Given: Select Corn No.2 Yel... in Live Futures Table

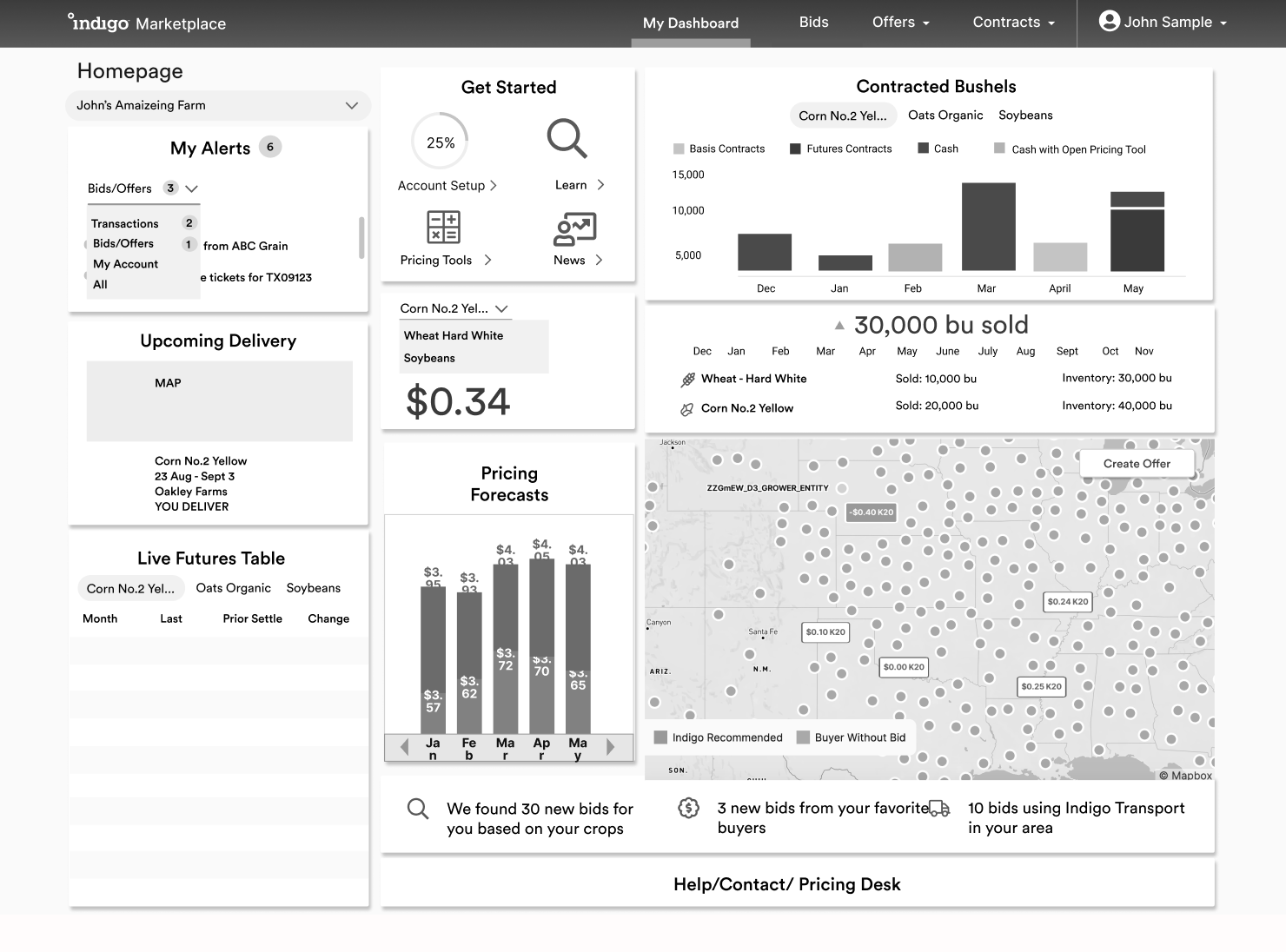Looking at the screenshot, I should (x=130, y=588).
